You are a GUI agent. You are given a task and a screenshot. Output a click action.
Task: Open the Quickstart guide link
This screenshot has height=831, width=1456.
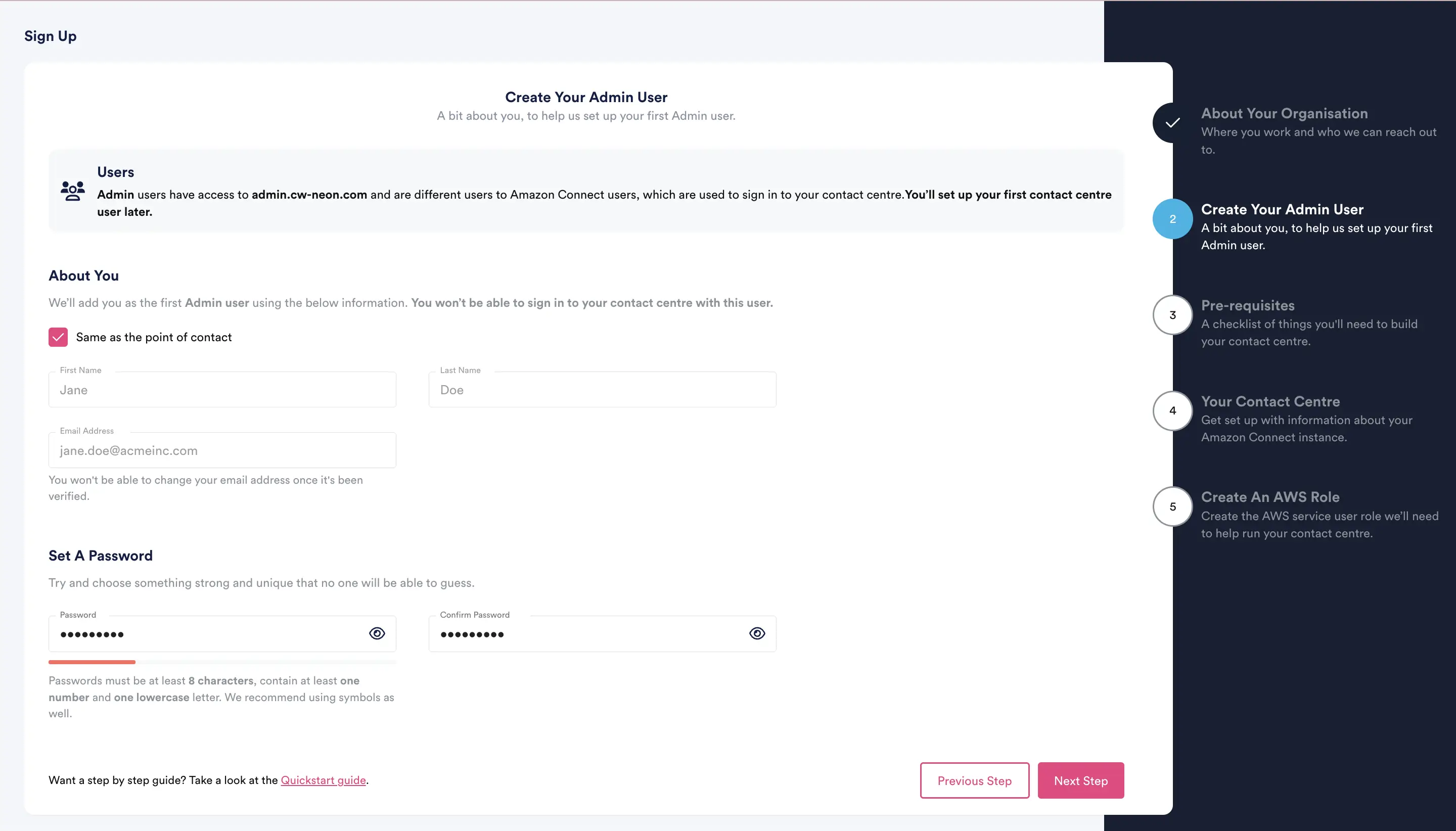click(323, 780)
